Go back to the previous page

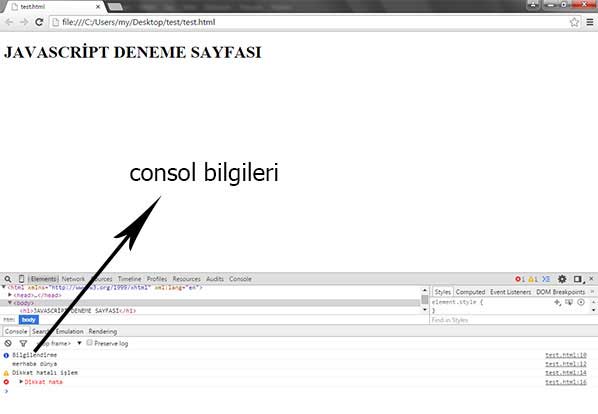point(8,22)
